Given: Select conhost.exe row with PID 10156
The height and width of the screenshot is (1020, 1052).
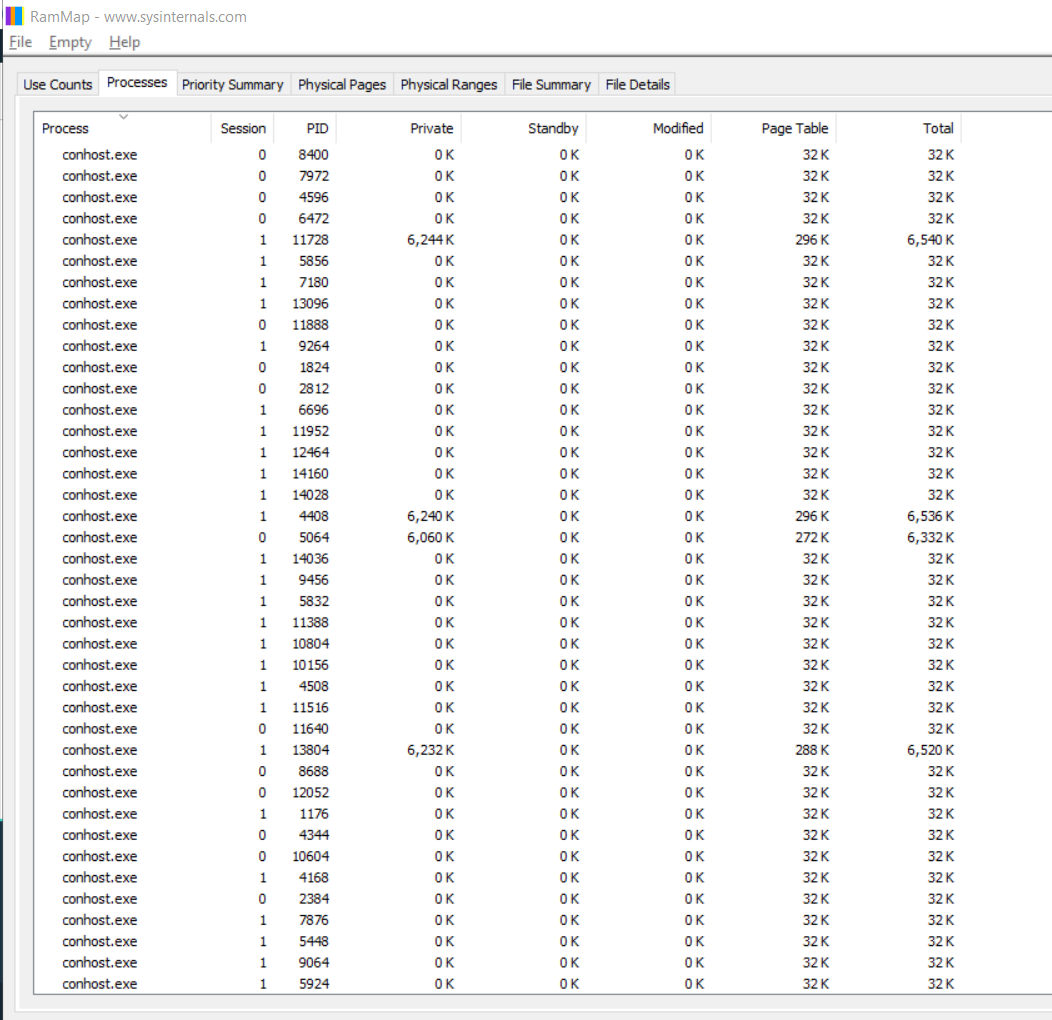Looking at the screenshot, I should [498, 665].
